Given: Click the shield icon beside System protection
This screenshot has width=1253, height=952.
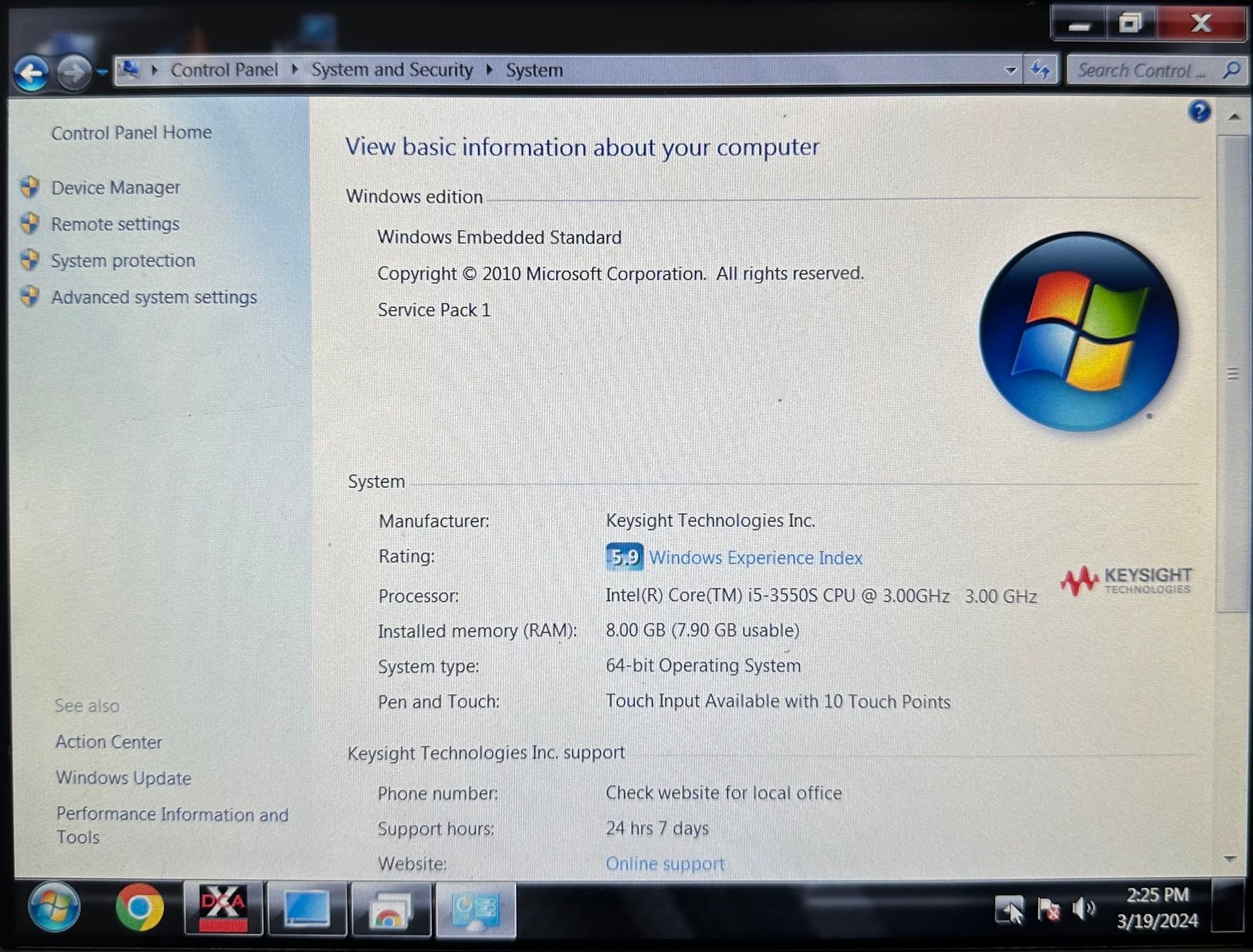Looking at the screenshot, I should [31, 260].
